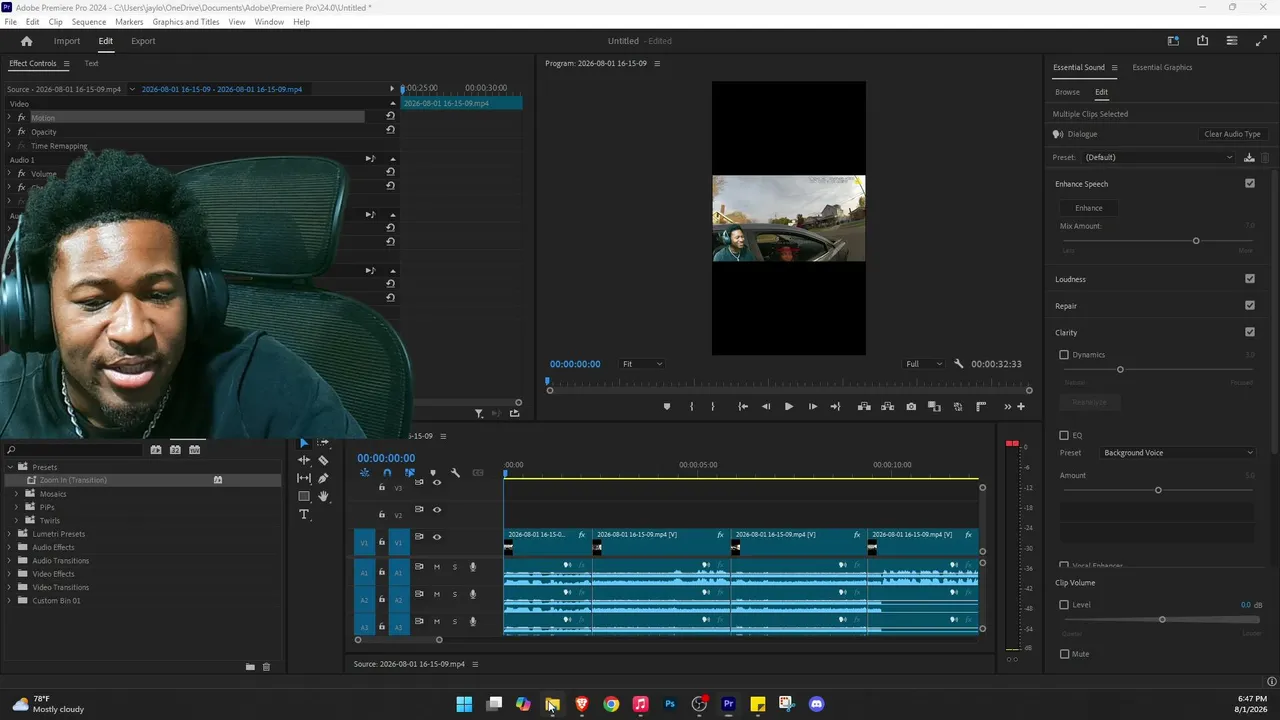This screenshot has width=1280, height=720.
Task: Select the Rectangle tool
Action: (x=304, y=496)
